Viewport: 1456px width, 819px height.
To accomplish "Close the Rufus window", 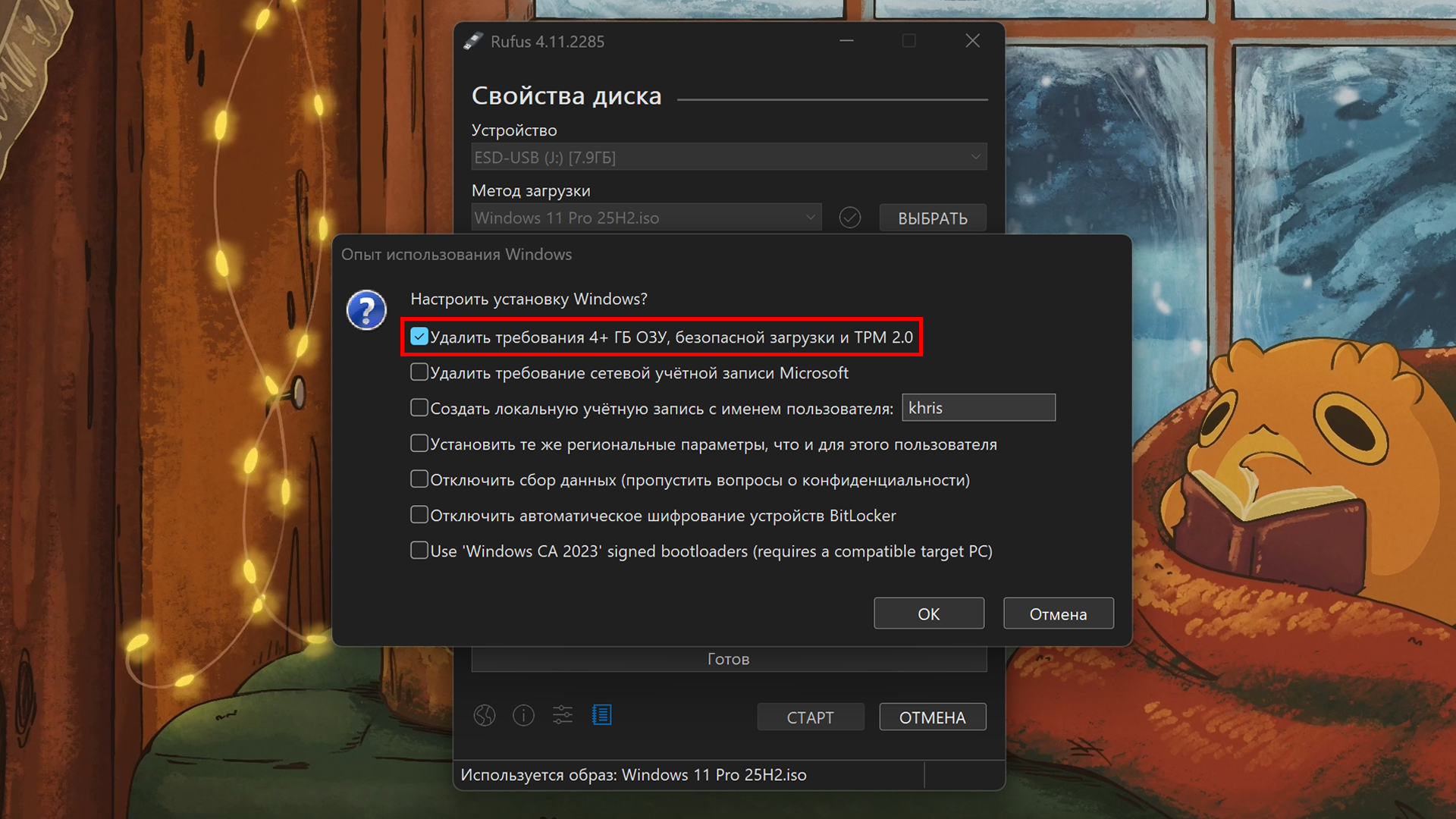I will (972, 41).
